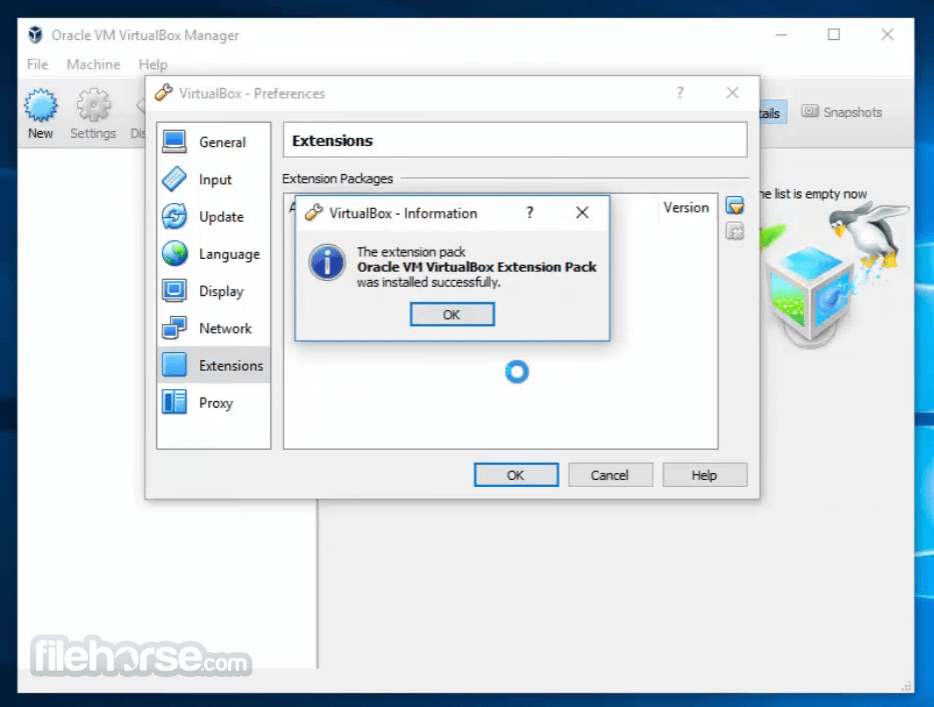Close the VirtualBox Information dialog
This screenshot has height=707, width=934.
[x=582, y=213]
